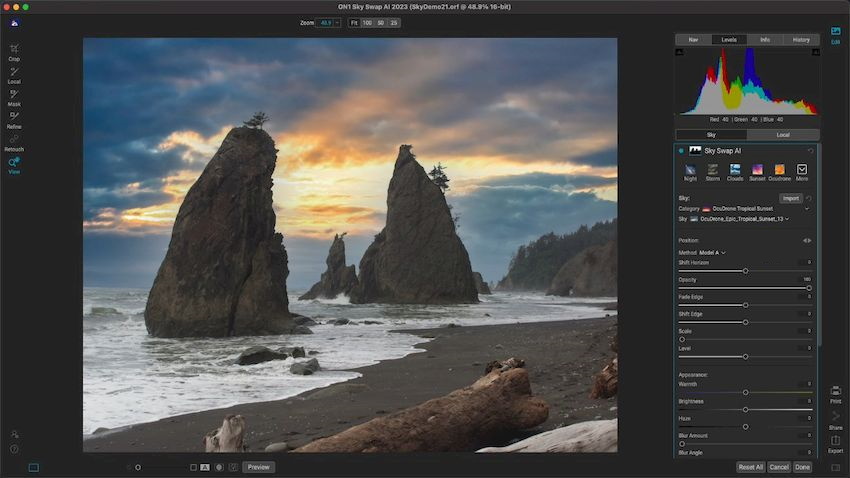This screenshot has width=850, height=478.
Task: Choose the Mask tool in the left toolbar
Action: (14, 96)
